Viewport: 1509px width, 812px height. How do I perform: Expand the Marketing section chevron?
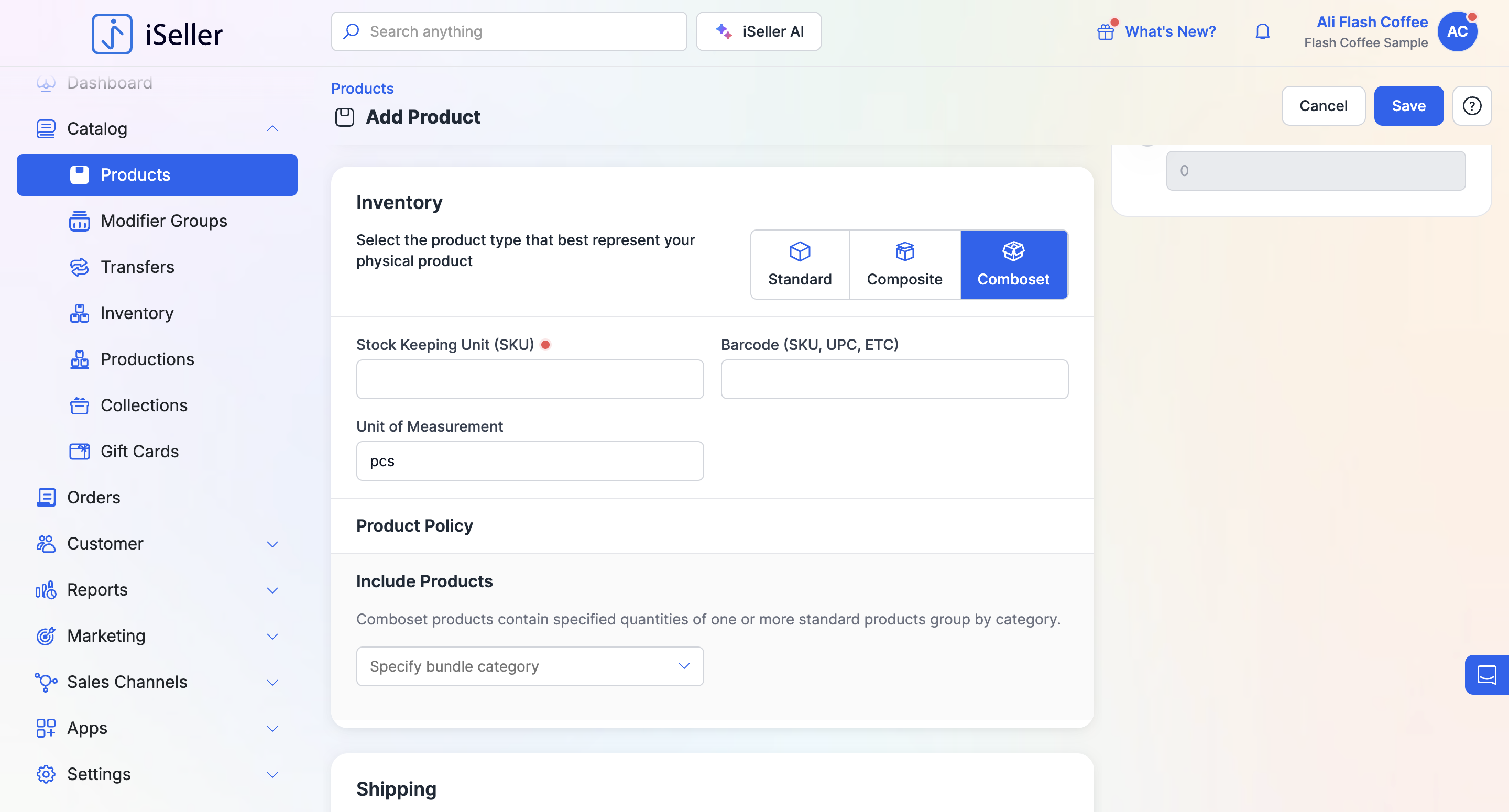point(272,637)
